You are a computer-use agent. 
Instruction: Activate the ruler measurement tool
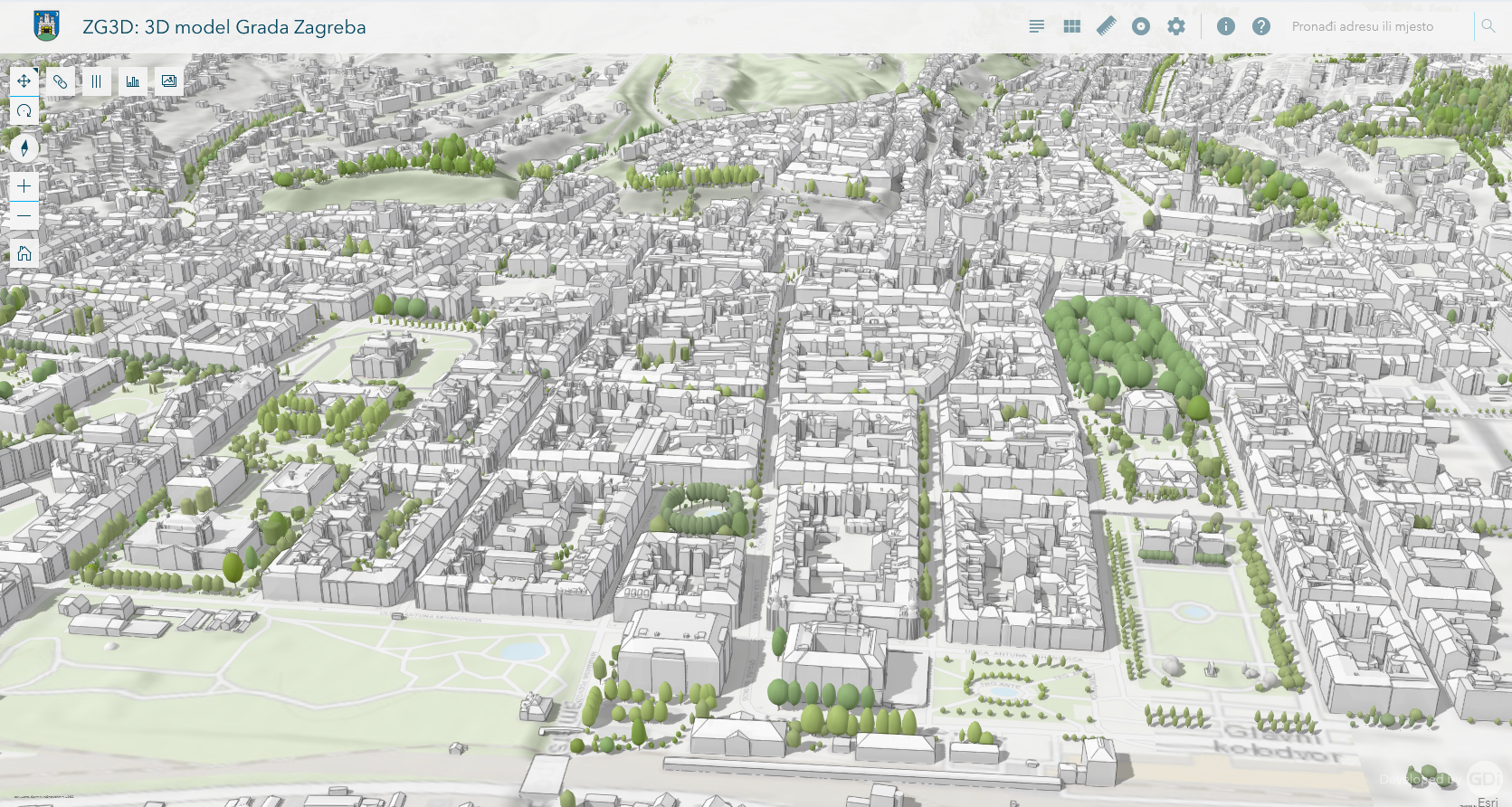(1106, 26)
